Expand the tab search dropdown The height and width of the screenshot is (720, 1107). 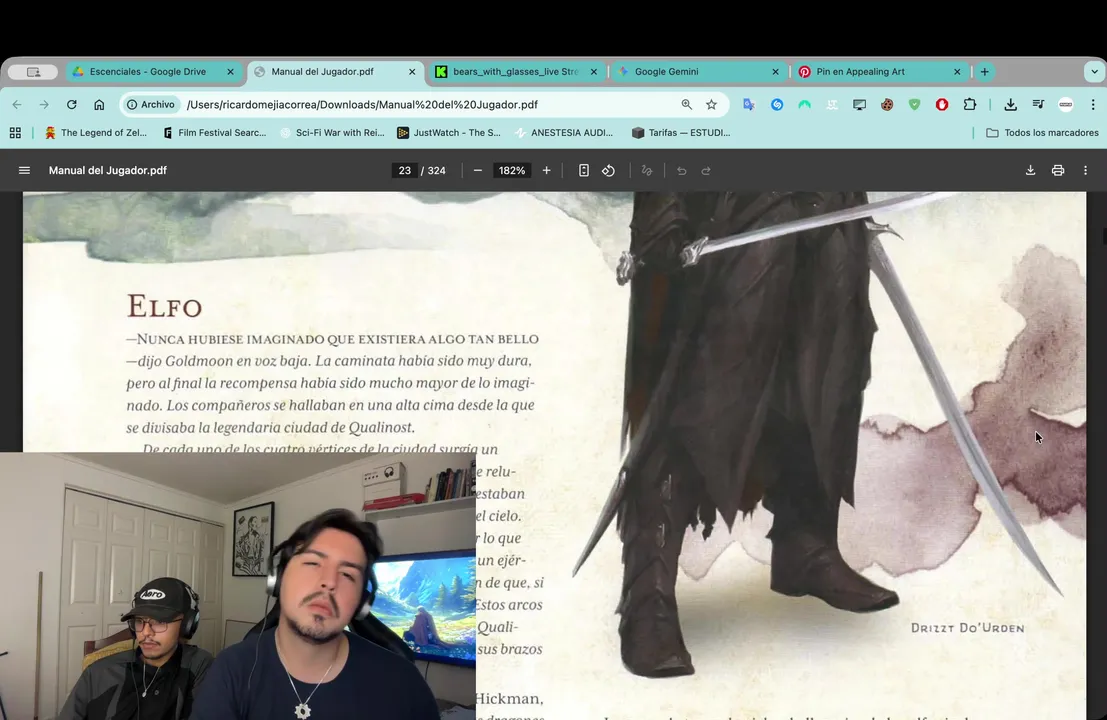[x=1094, y=71]
